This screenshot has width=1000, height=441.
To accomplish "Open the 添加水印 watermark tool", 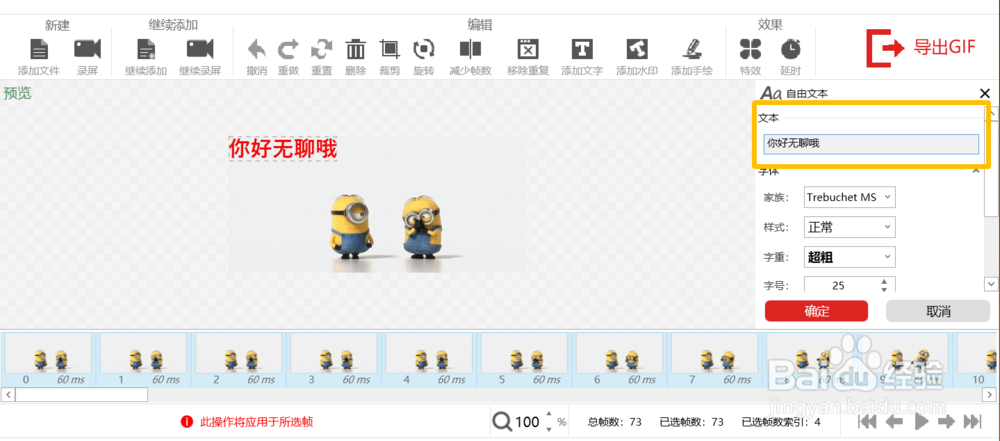I will [636, 49].
